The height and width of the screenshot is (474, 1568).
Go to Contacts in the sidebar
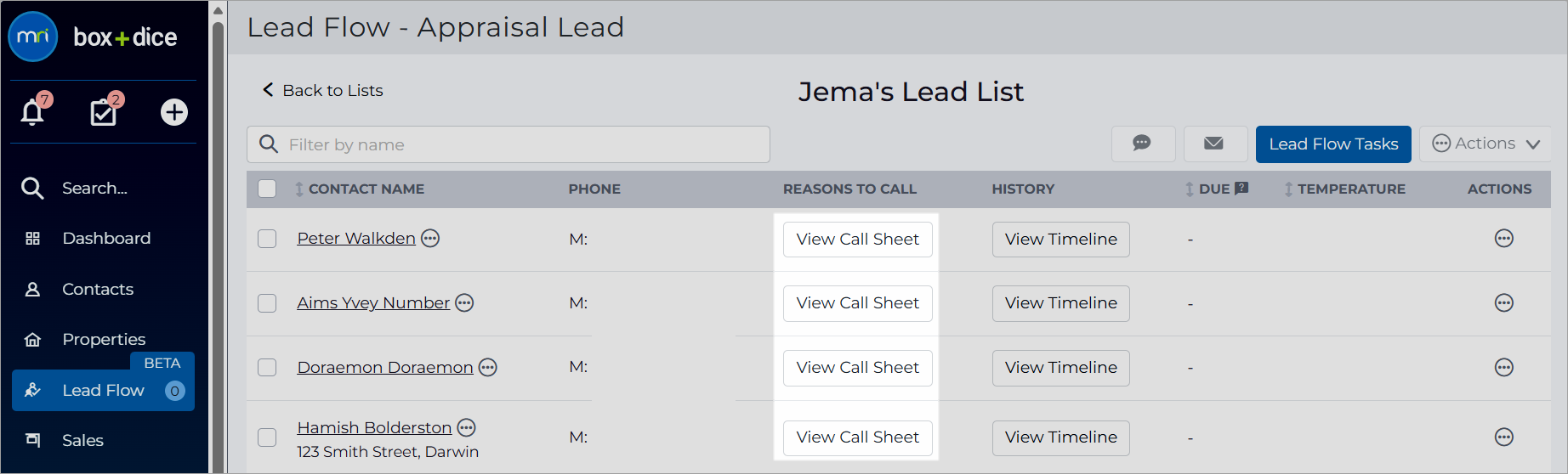coord(98,290)
